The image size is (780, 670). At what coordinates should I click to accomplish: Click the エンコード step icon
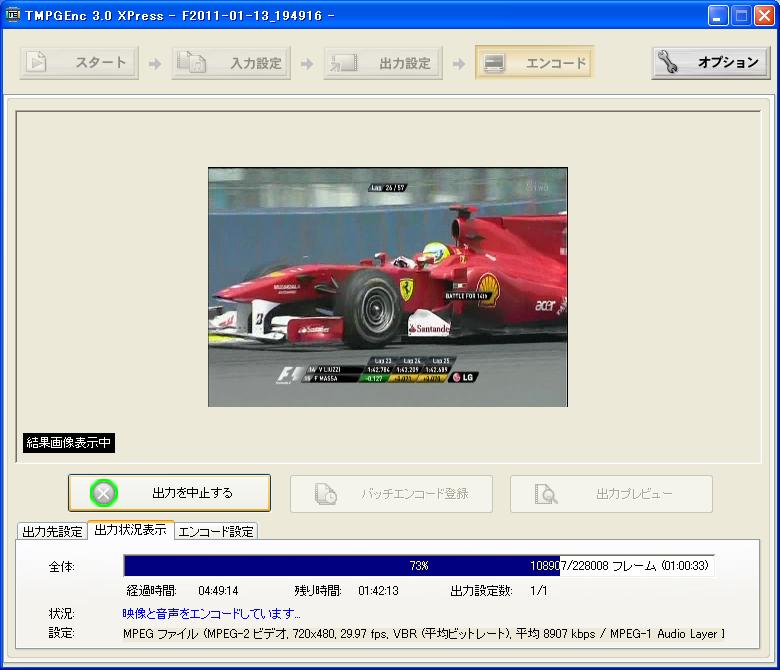[x=494, y=63]
